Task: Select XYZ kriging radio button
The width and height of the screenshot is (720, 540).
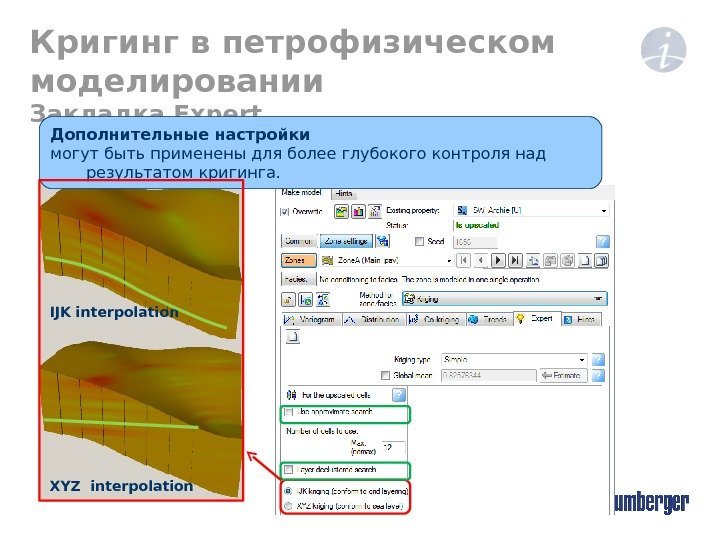Action: 288,506
